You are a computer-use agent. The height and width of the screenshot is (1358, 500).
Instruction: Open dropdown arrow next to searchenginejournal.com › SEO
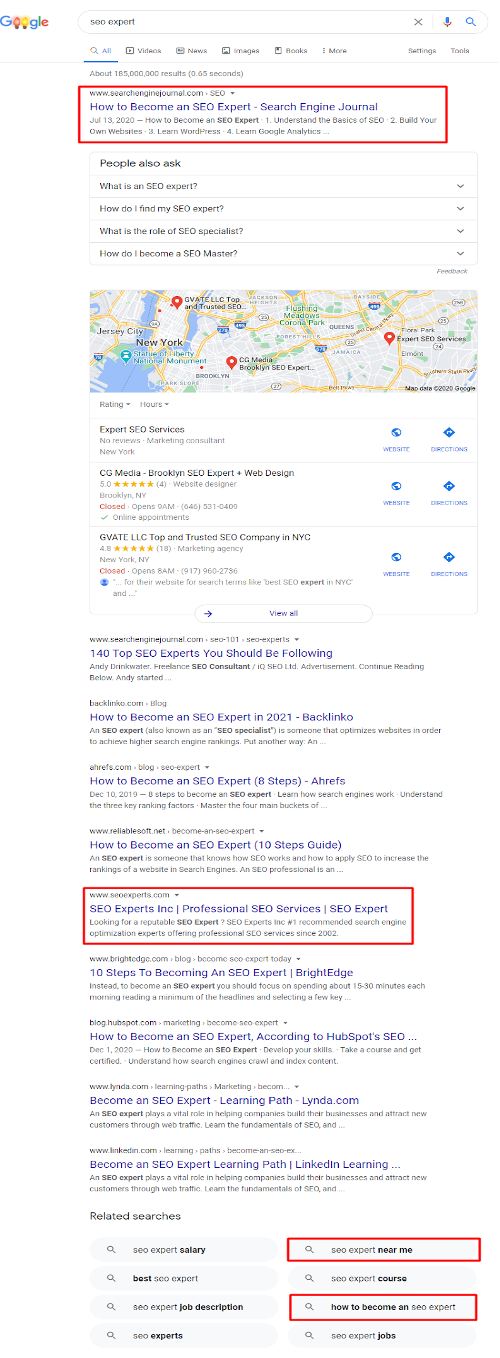232,93
